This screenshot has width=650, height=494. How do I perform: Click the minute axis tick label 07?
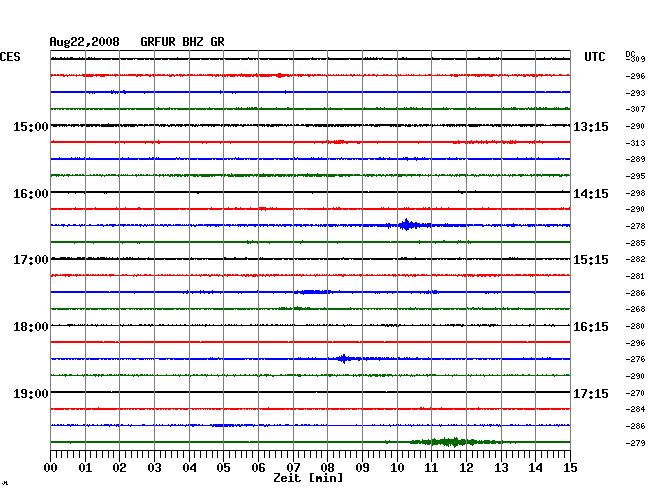point(293,468)
